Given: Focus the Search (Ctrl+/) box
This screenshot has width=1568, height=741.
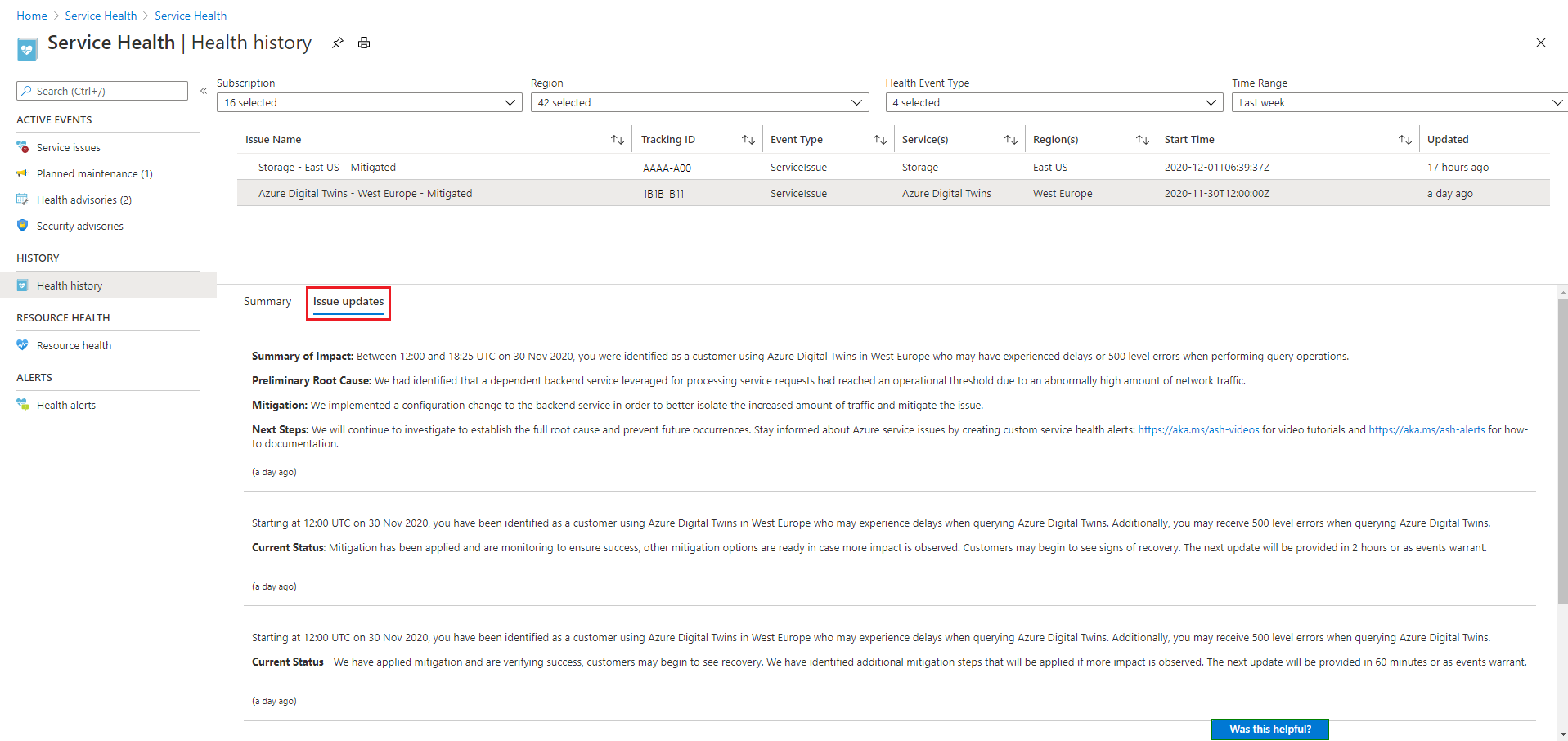Looking at the screenshot, I should [102, 91].
